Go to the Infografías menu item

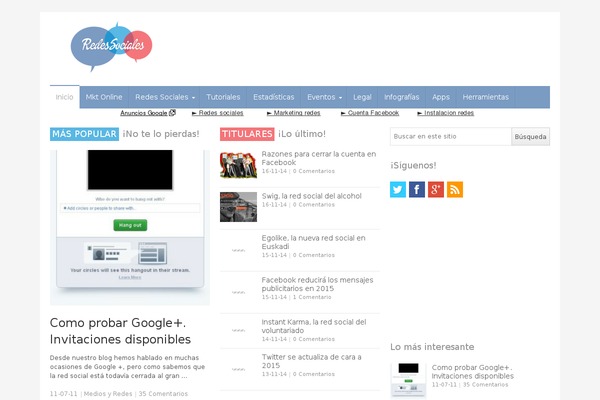(401, 97)
